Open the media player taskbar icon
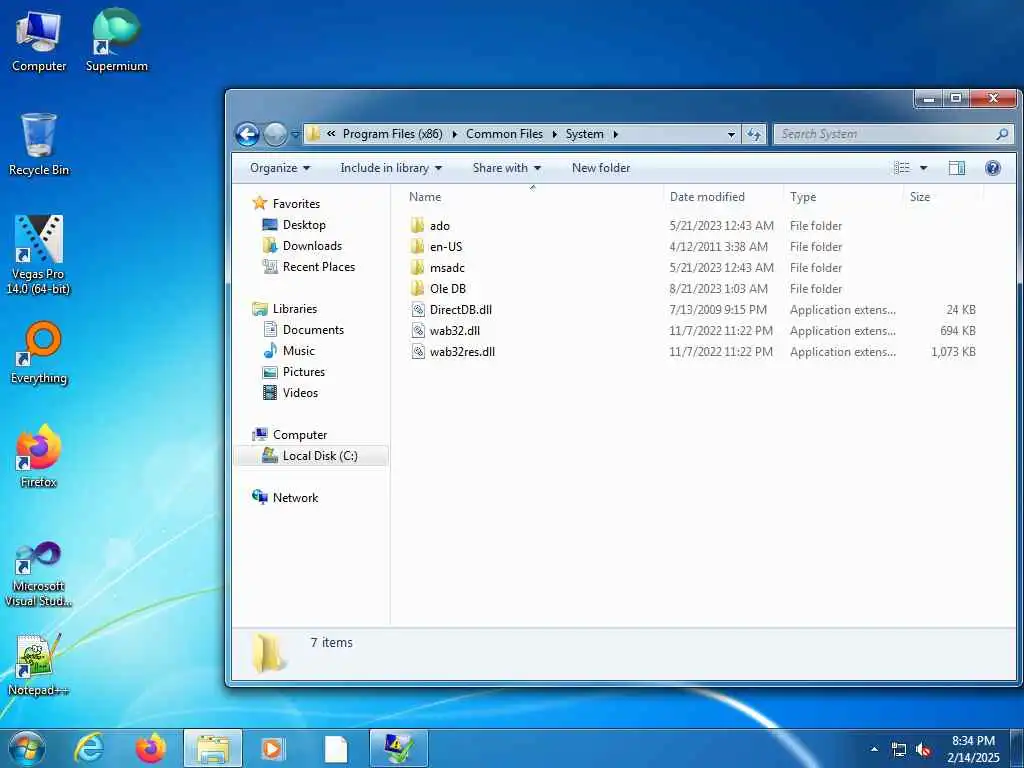The height and width of the screenshot is (768, 1024). point(272,748)
